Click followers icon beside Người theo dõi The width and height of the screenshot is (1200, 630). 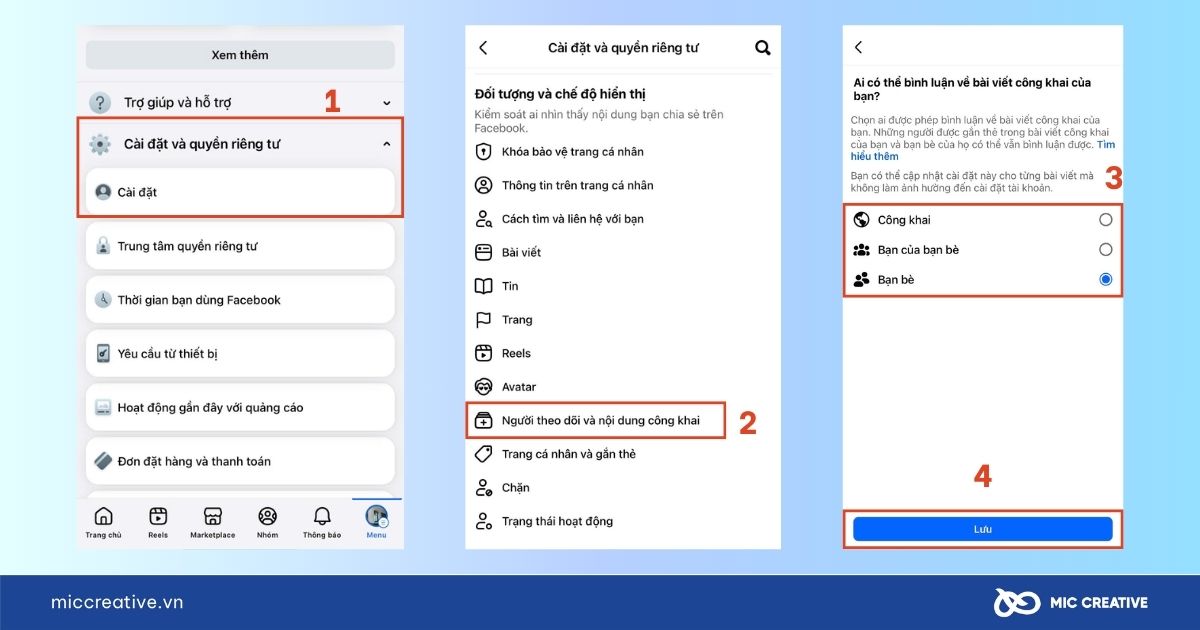coord(484,421)
